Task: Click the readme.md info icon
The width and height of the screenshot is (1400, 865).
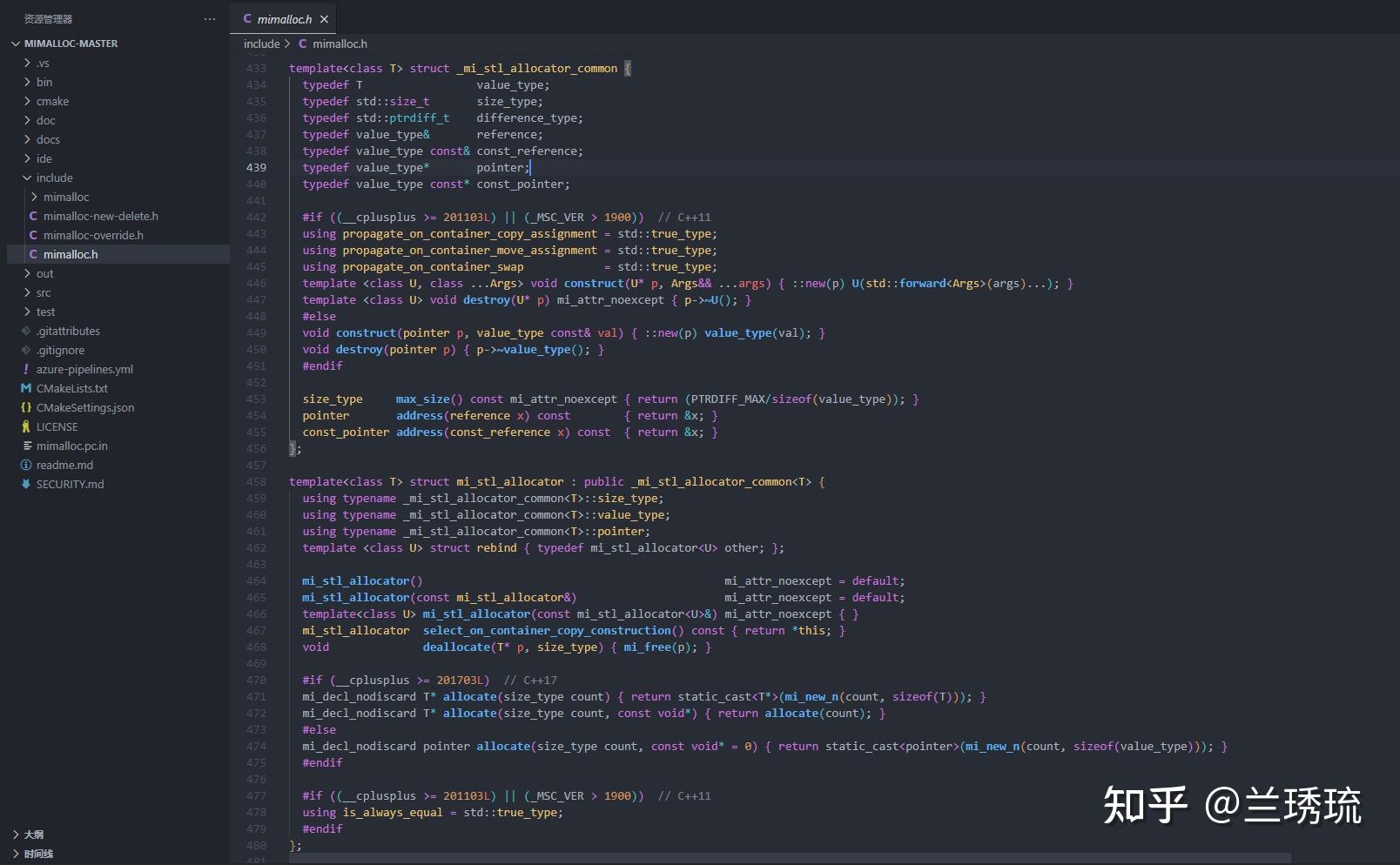Action: point(26,465)
